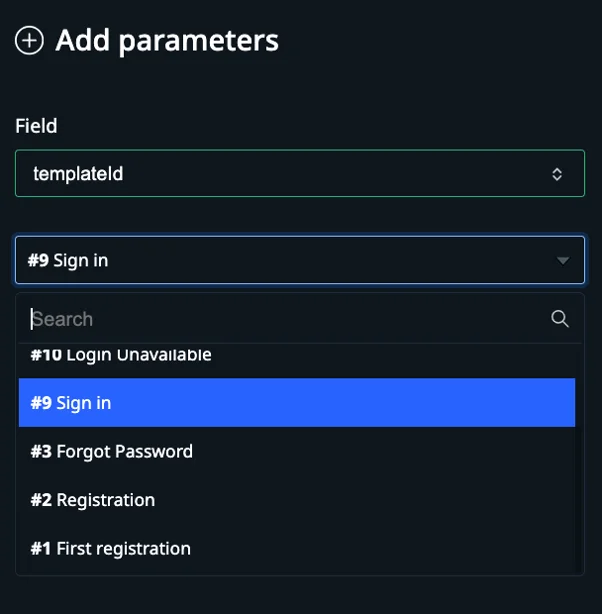Click the bold '#3' ID in the list
This screenshot has width=602, height=614.
(x=41, y=451)
